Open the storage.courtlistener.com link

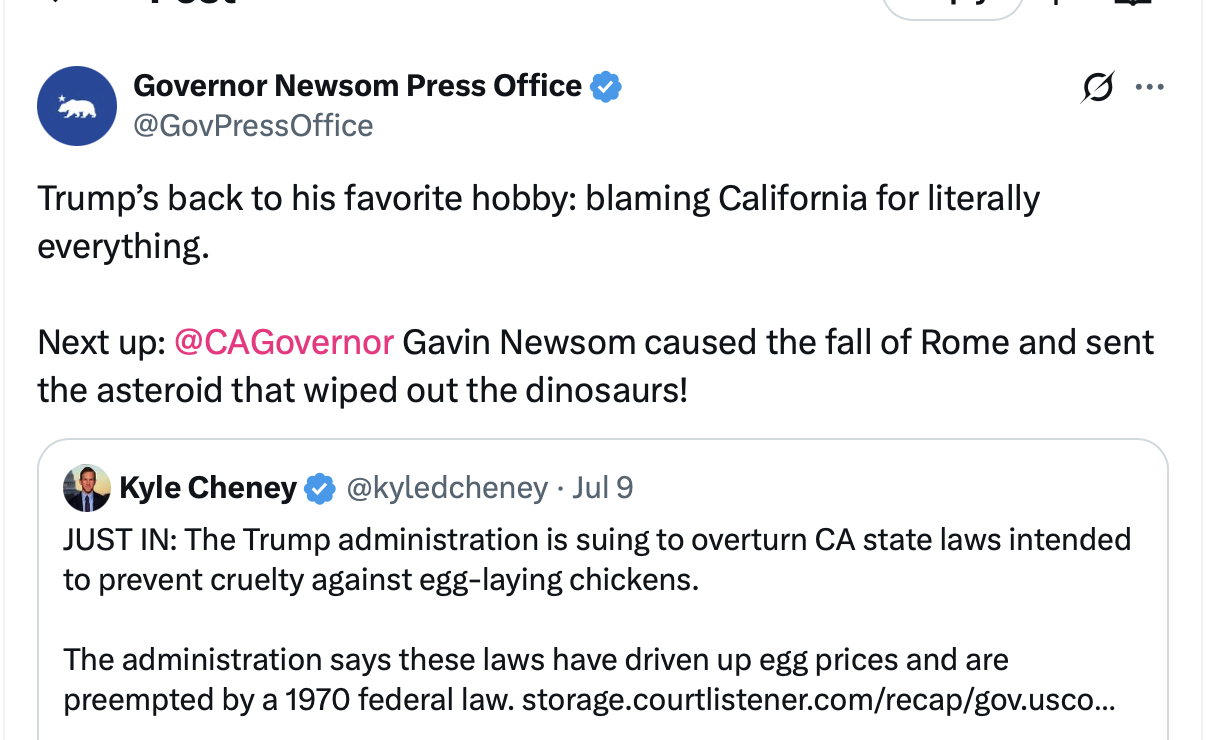(808, 700)
